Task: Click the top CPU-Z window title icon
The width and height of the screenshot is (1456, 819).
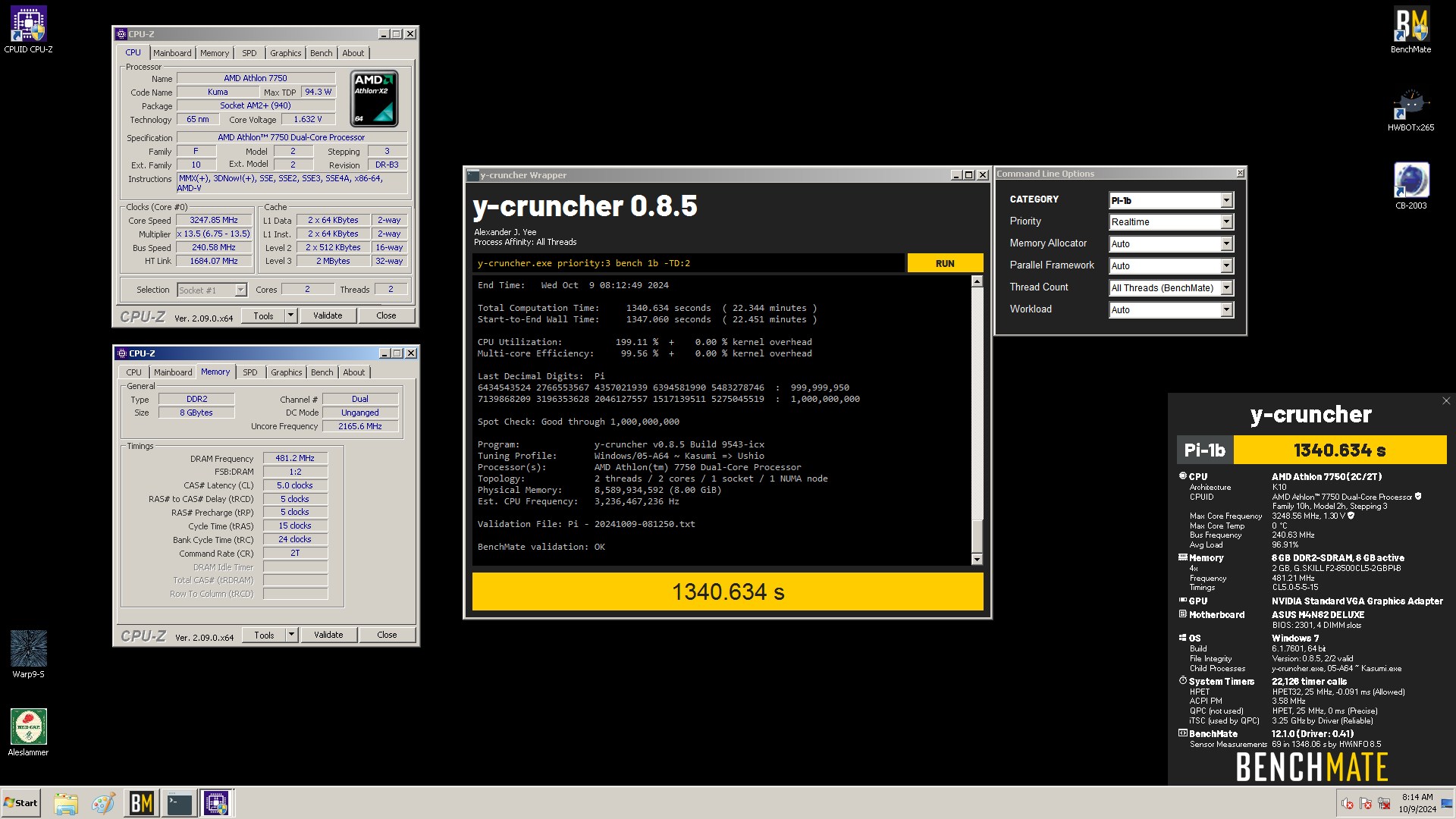Action: pyautogui.click(x=121, y=34)
